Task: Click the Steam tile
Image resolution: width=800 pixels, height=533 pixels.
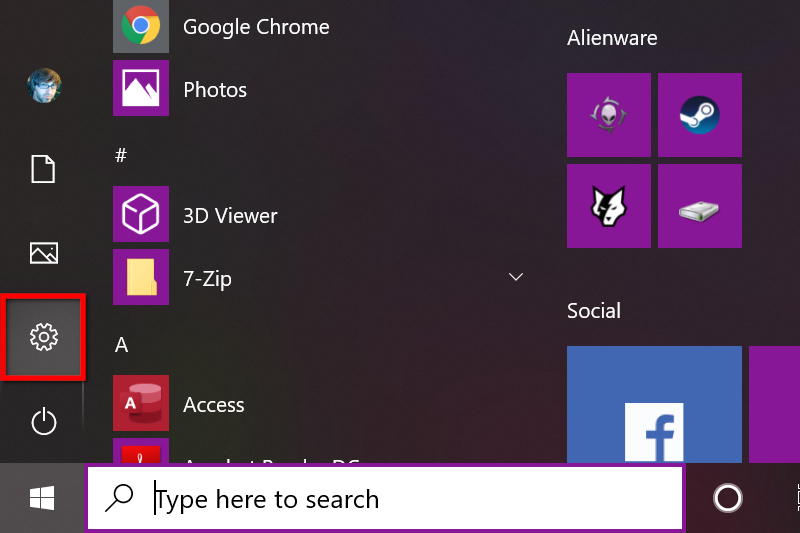Action: [700, 115]
